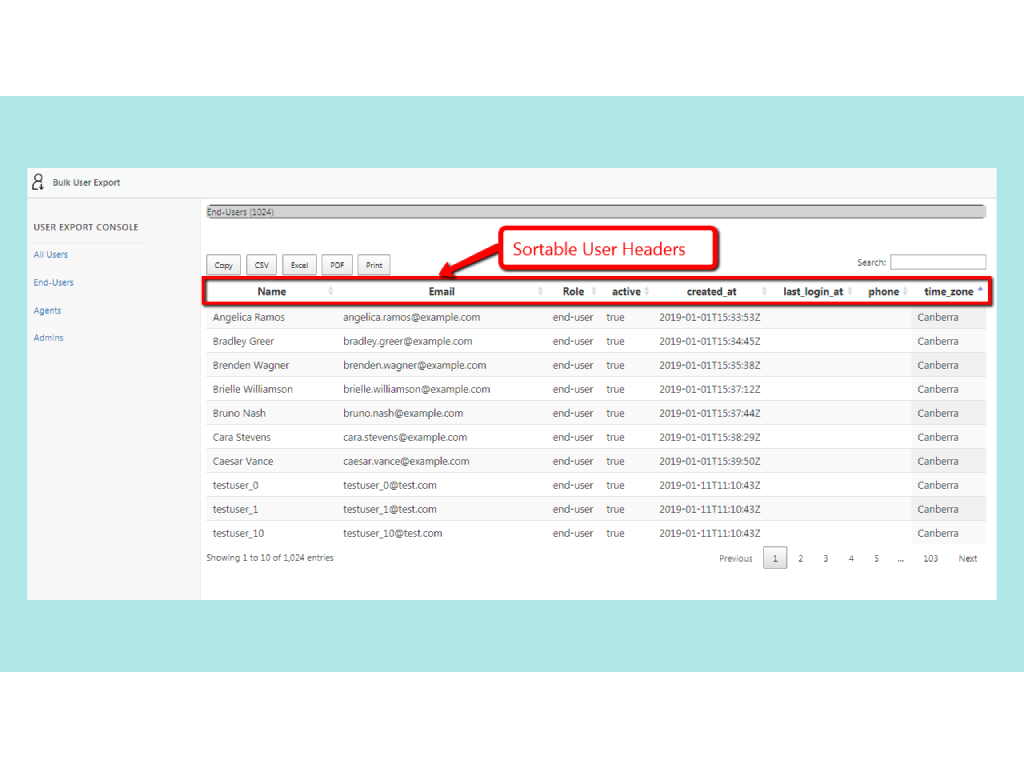Image resolution: width=1024 pixels, height=768 pixels.
Task: Sort the table by Name column
Action: [x=271, y=292]
